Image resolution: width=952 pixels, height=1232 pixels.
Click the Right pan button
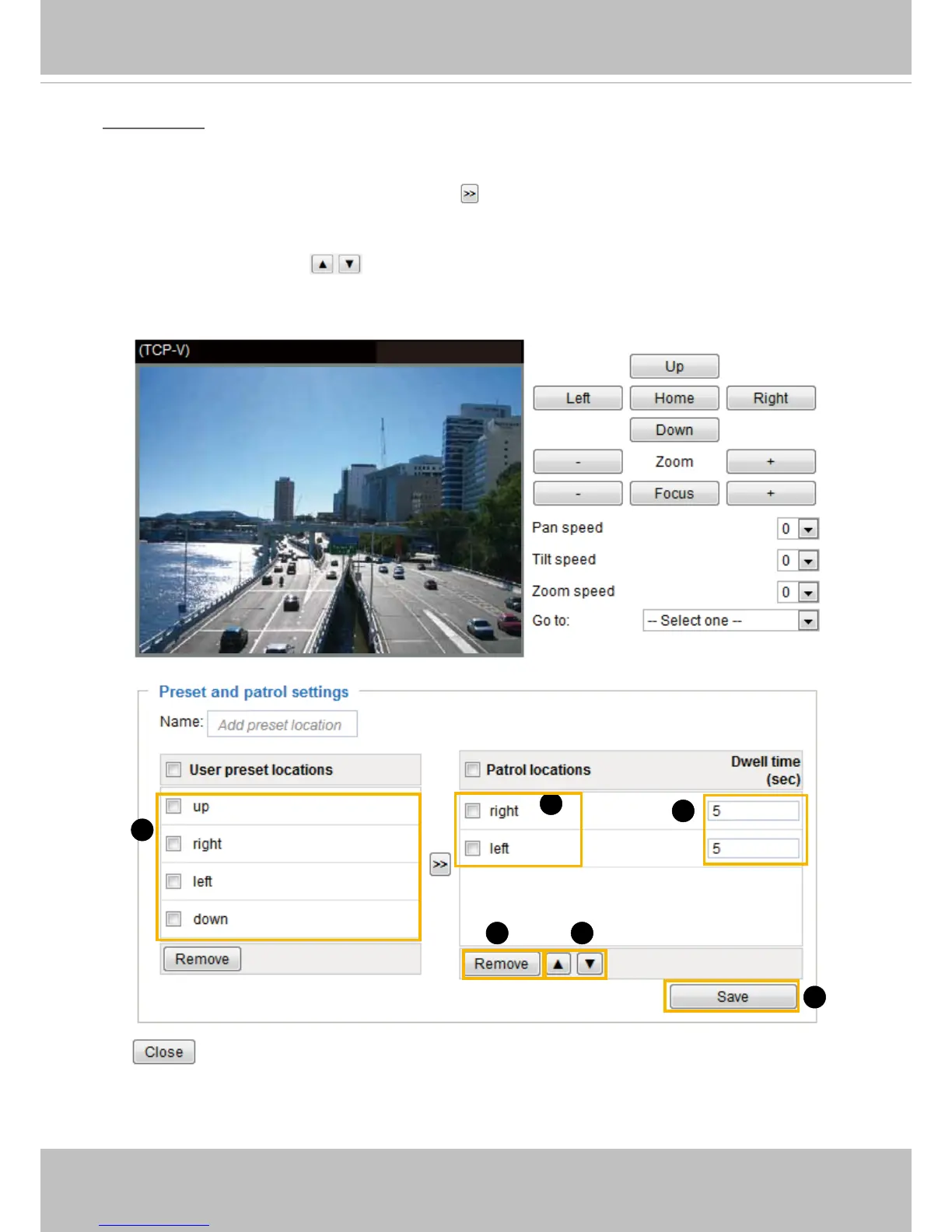tap(771, 398)
